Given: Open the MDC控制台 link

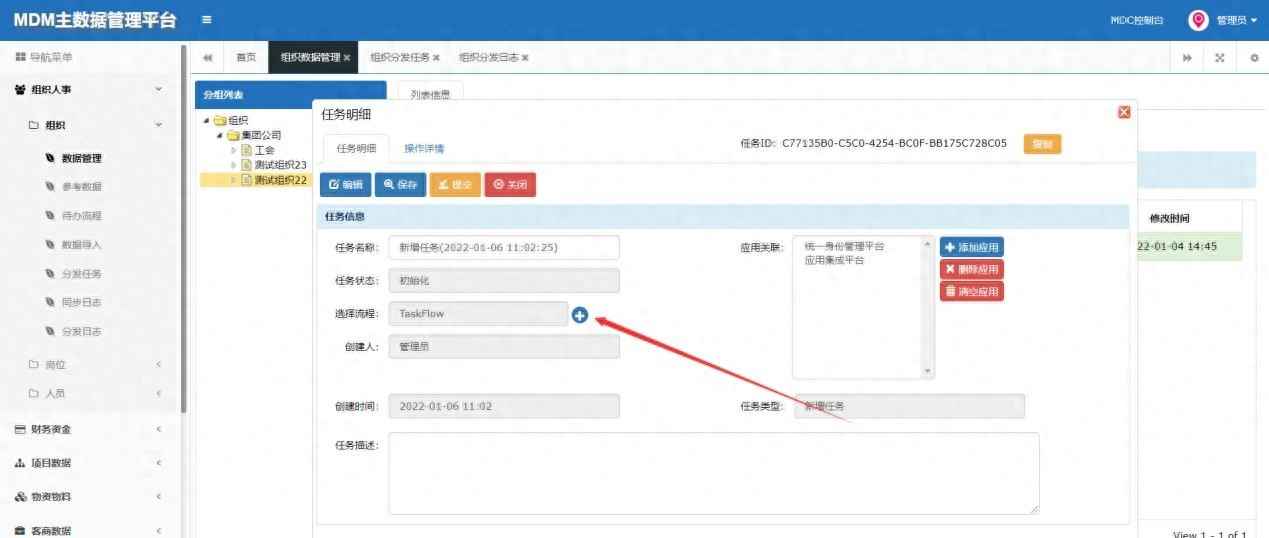Looking at the screenshot, I should 1137,21.
